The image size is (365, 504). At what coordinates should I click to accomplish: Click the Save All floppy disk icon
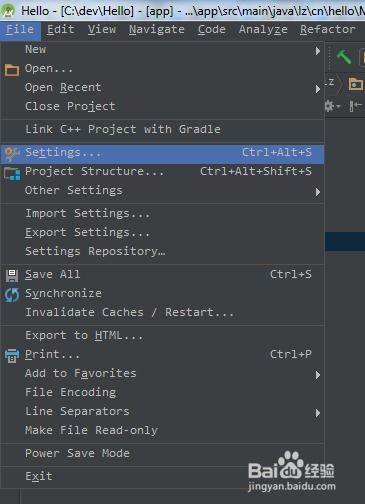(x=12, y=275)
